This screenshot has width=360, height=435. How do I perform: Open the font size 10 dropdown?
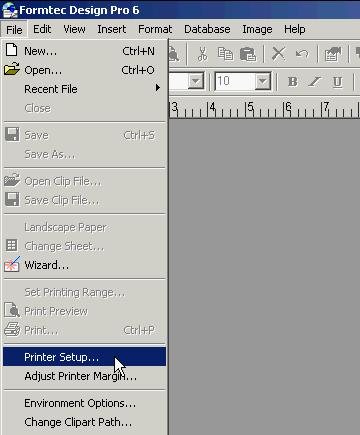click(263, 81)
